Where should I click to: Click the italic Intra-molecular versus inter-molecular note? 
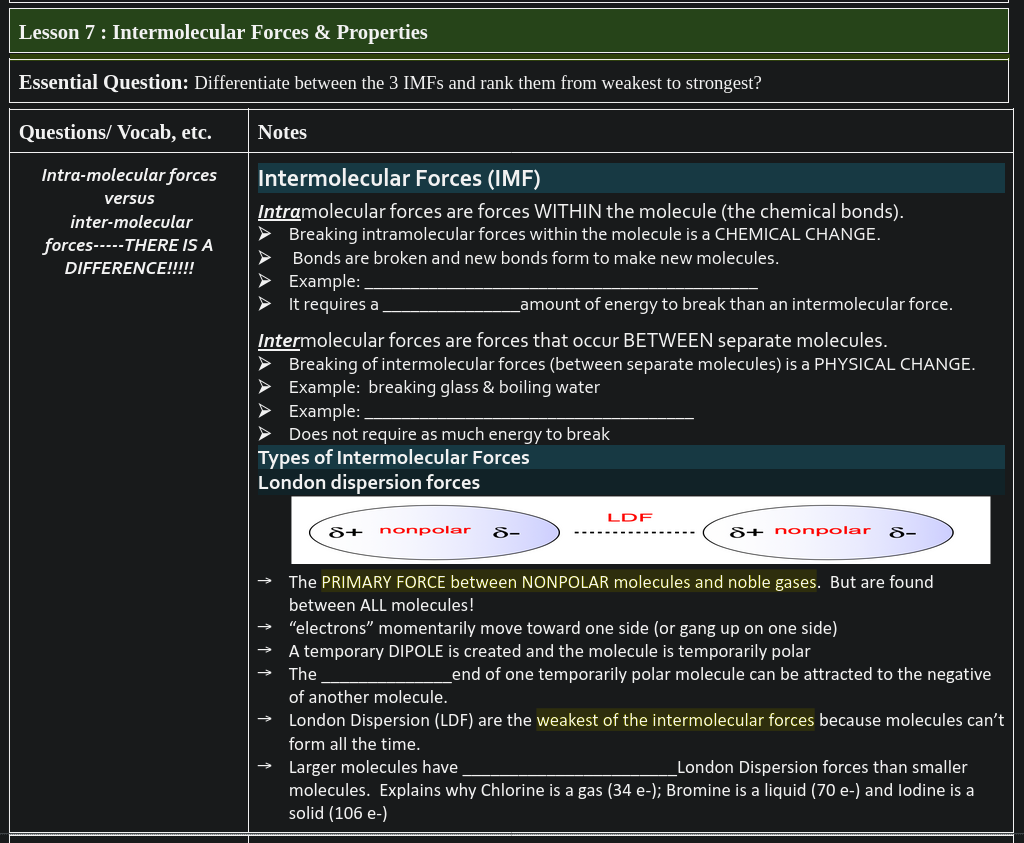129,222
